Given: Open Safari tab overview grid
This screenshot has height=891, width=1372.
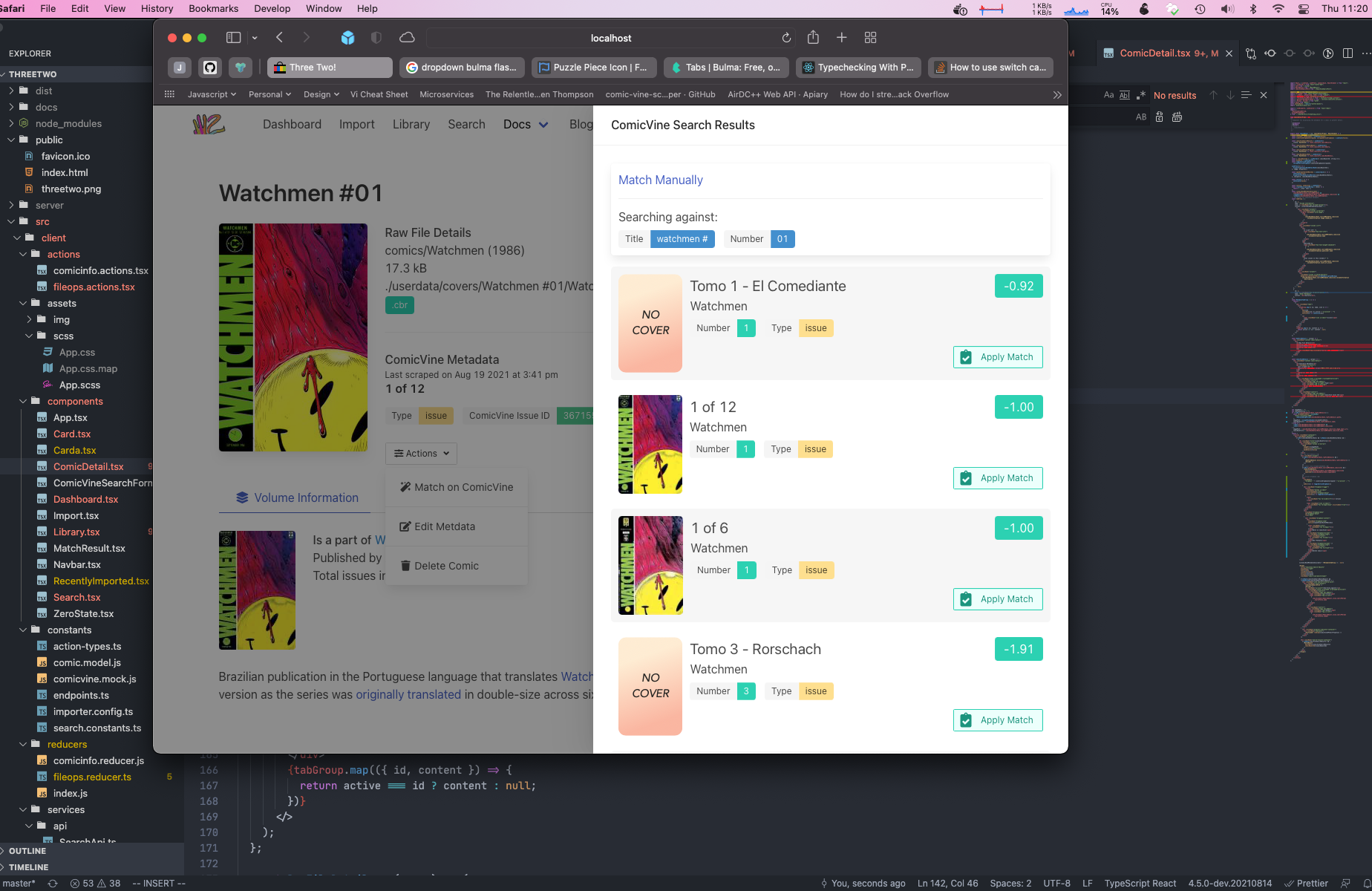Looking at the screenshot, I should click(870, 38).
